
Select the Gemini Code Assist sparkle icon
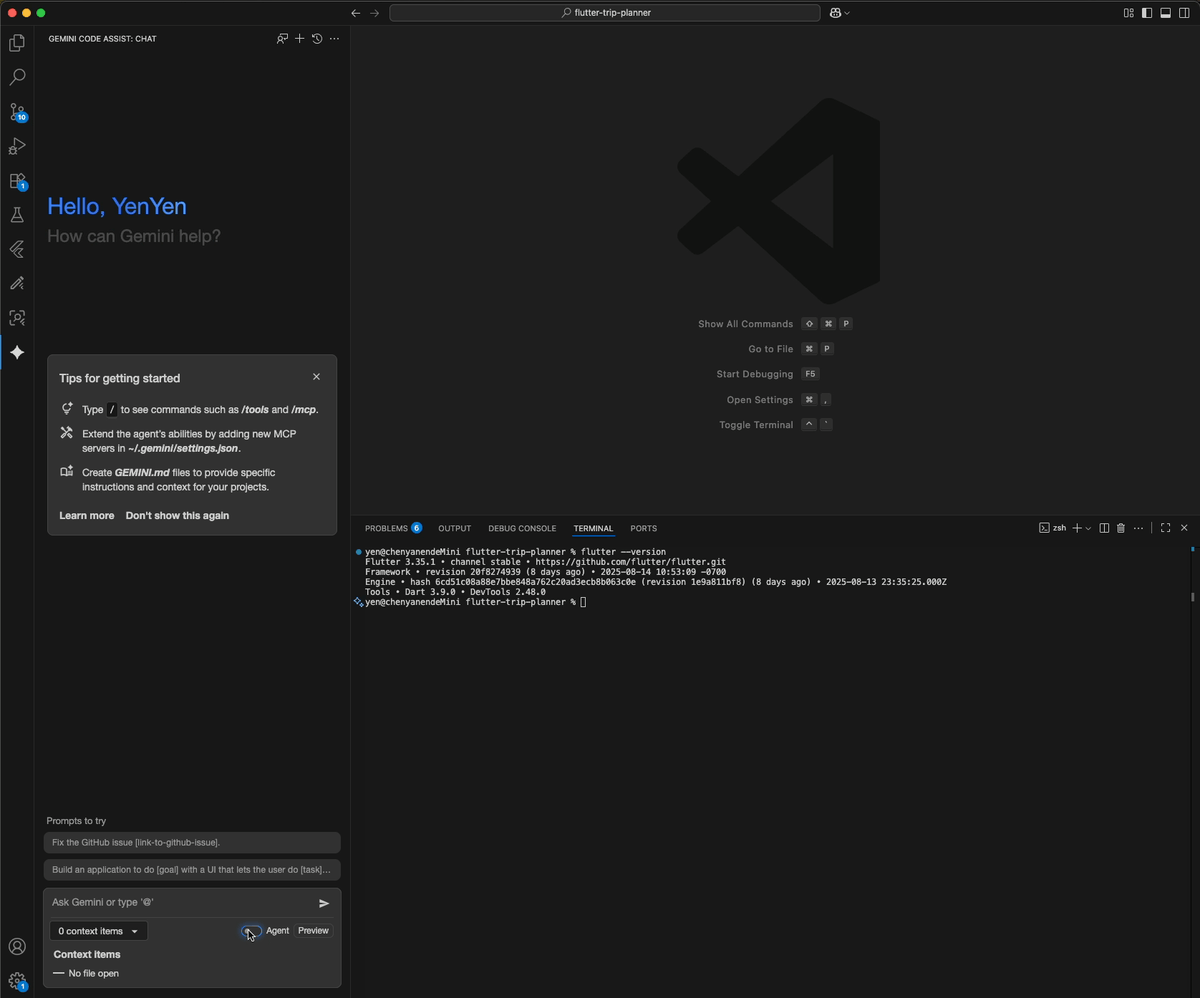click(17, 352)
